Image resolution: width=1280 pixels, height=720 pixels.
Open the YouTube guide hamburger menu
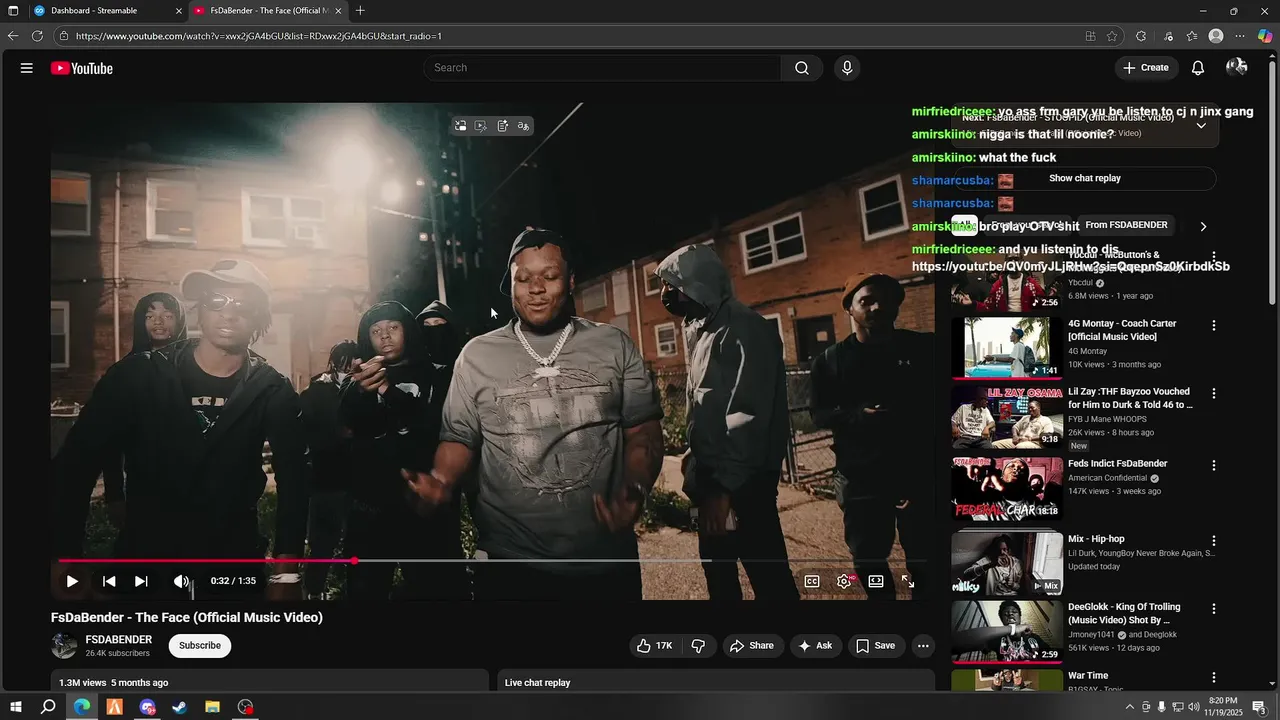[x=27, y=68]
